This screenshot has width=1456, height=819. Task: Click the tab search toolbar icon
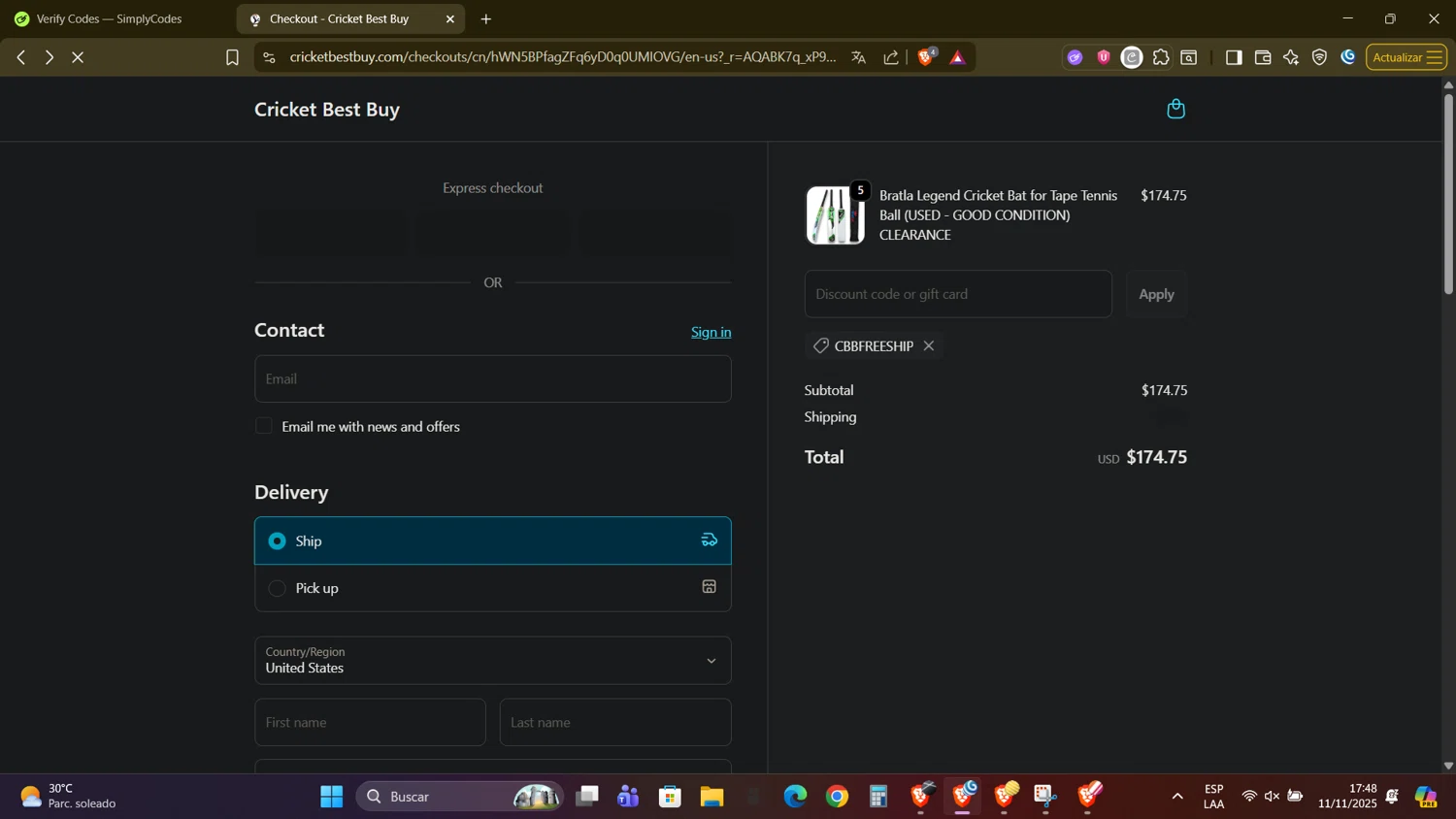(x=1189, y=57)
